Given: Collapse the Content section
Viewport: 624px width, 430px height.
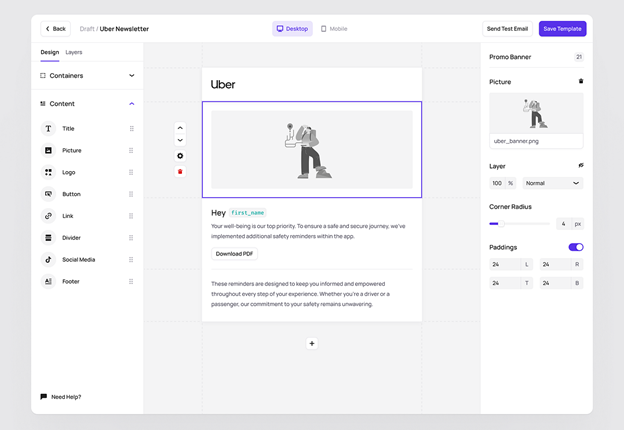Looking at the screenshot, I should [x=87, y=104].
